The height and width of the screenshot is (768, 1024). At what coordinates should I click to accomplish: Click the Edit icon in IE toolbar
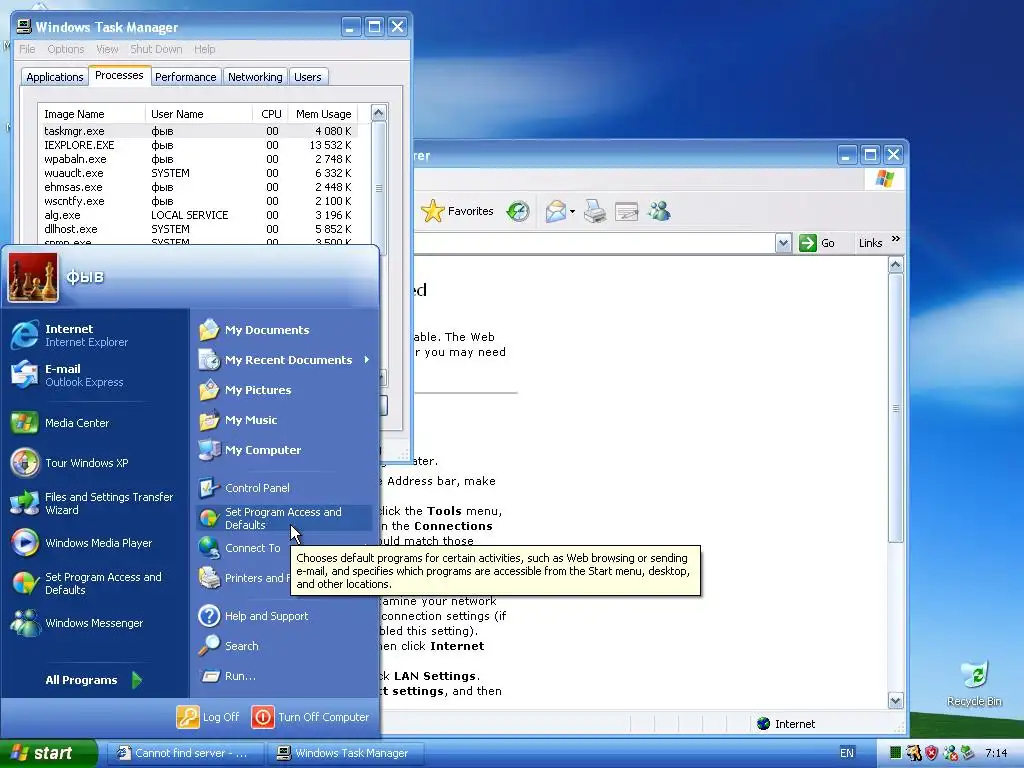(x=626, y=211)
